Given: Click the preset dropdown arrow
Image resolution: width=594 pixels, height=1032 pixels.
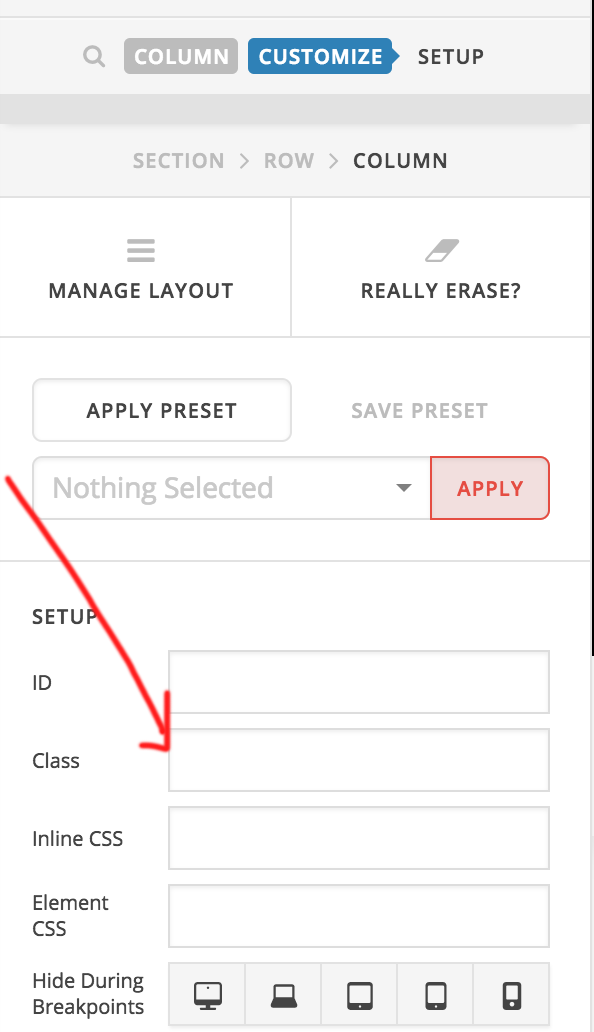Looking at the screenshot, I should pyautogui.click(x=404, y=488).
